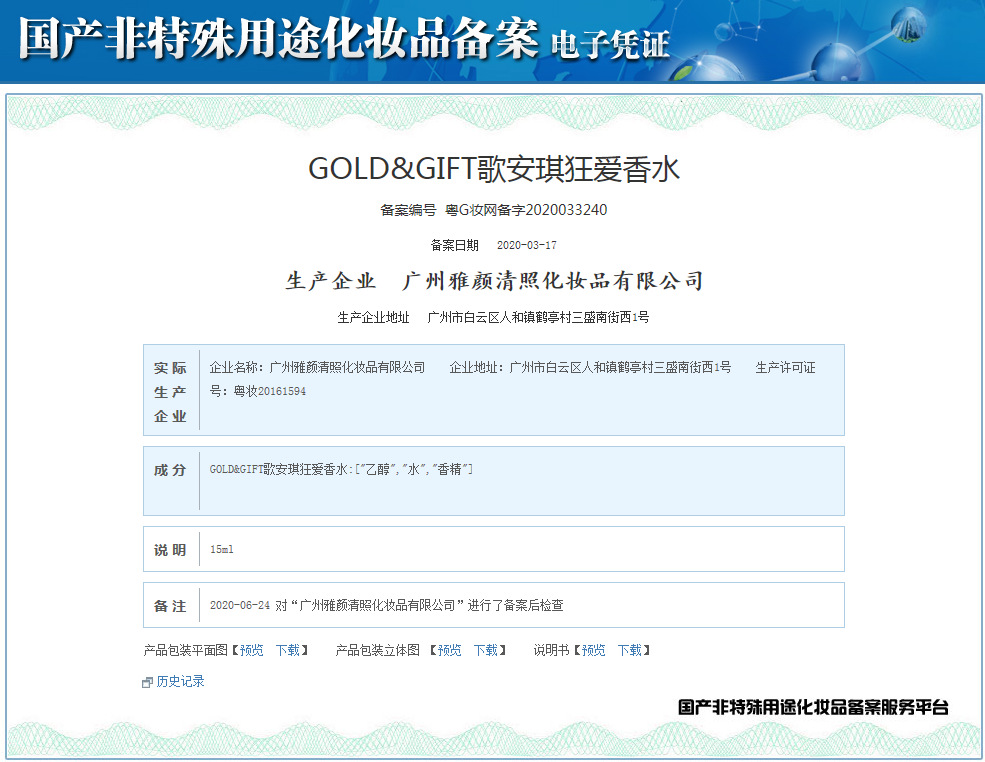Click the banner title 国产非特殊用途化妆品备案
Image resolution: width=985 pixels, height=762 pixels.
(x=278, y=39)
